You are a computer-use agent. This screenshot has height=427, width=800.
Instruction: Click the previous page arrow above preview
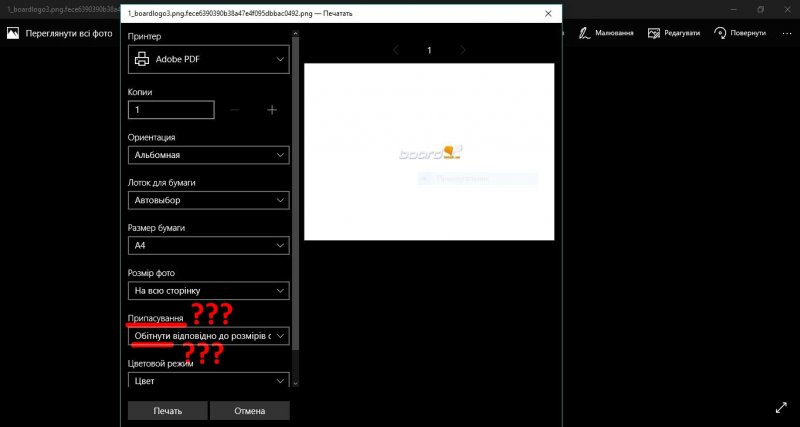click(x=396, y=50)
